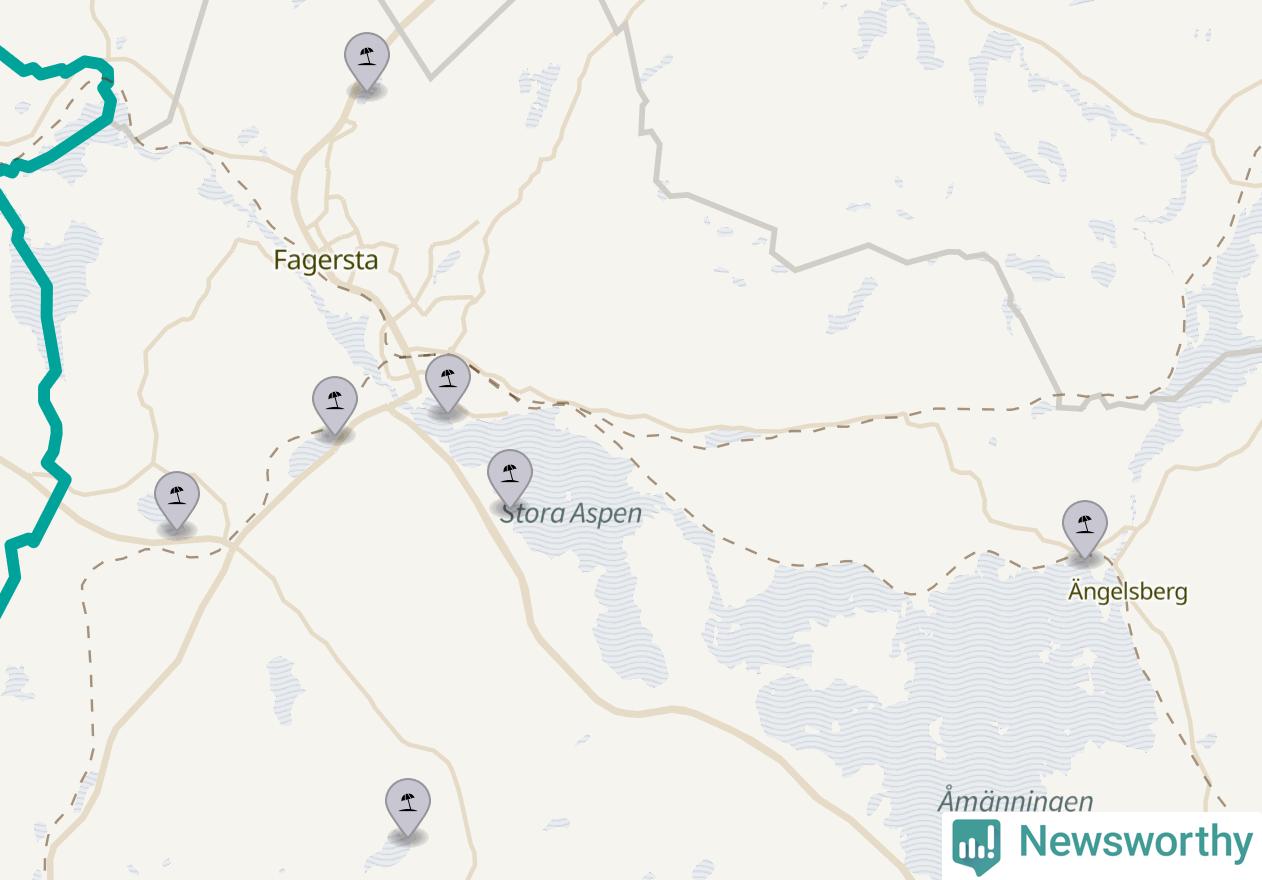Click the Newsworthy chart logo icon
This screenshot has height=880, width=1262.
(975, 846)
